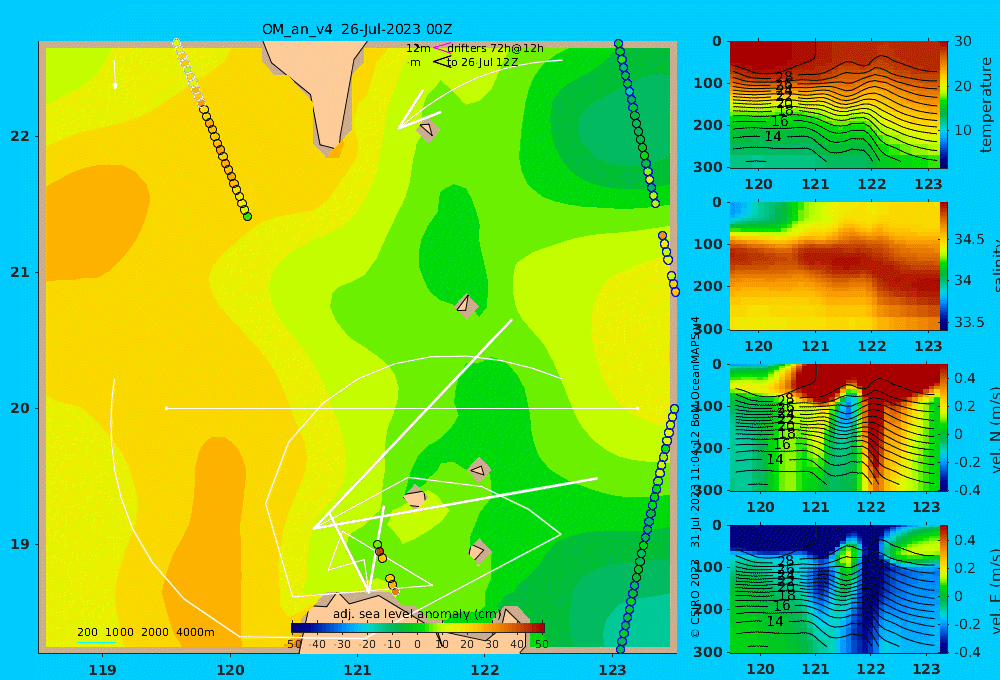The height and width of the screenshot is (680, 1000).
Task: Click the small island near 22N 121.5E
Action: pyautogui.click(x=428, y=130)
